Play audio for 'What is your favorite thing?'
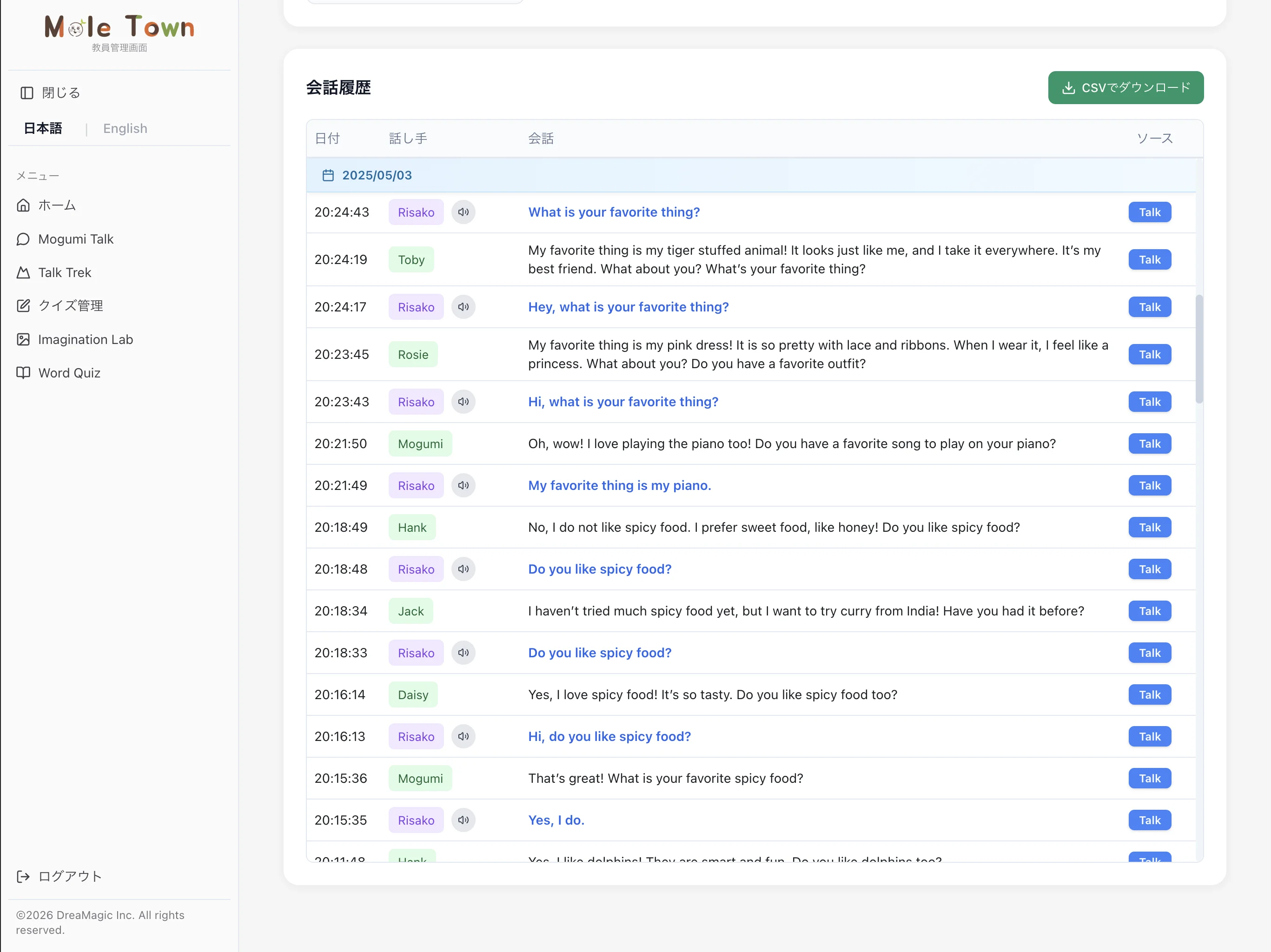This screenshot has width=1271, height=952. pyautogui.click(x=463, y=212)
